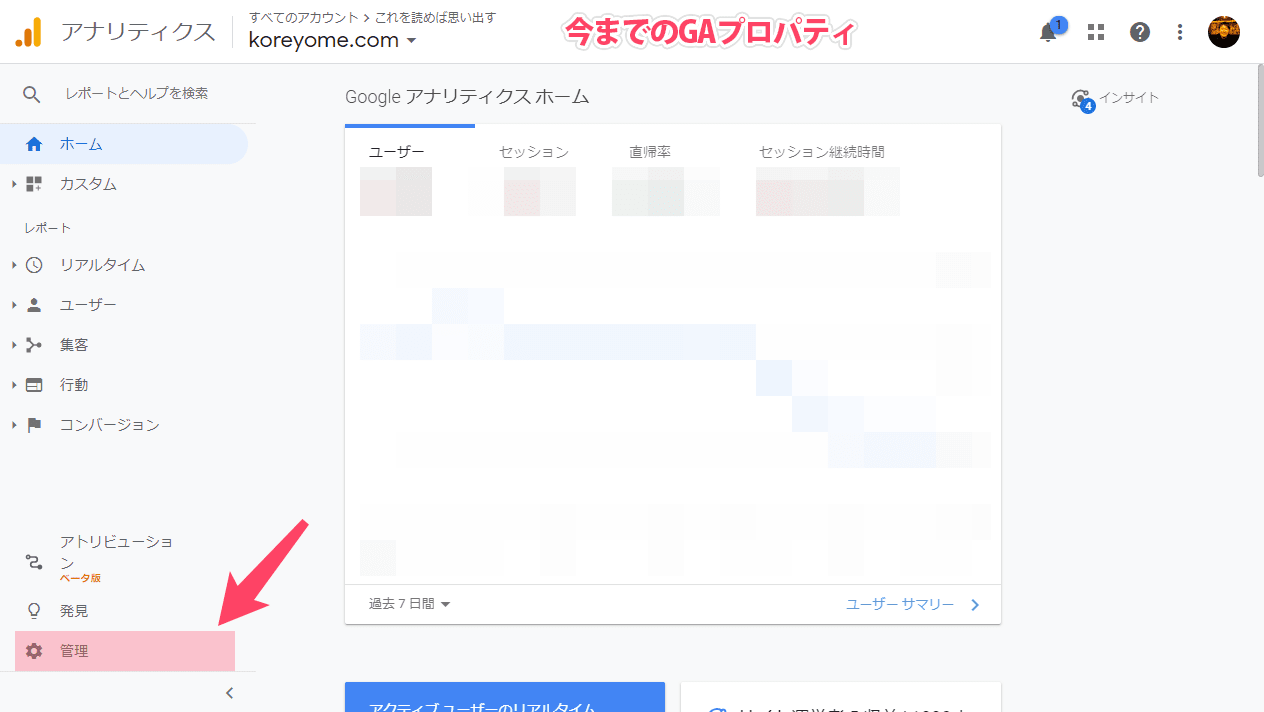The image size is (1264, 712).
Task: Click the Audience person icon
Action: pyautogui.click(x=34, y=305)
